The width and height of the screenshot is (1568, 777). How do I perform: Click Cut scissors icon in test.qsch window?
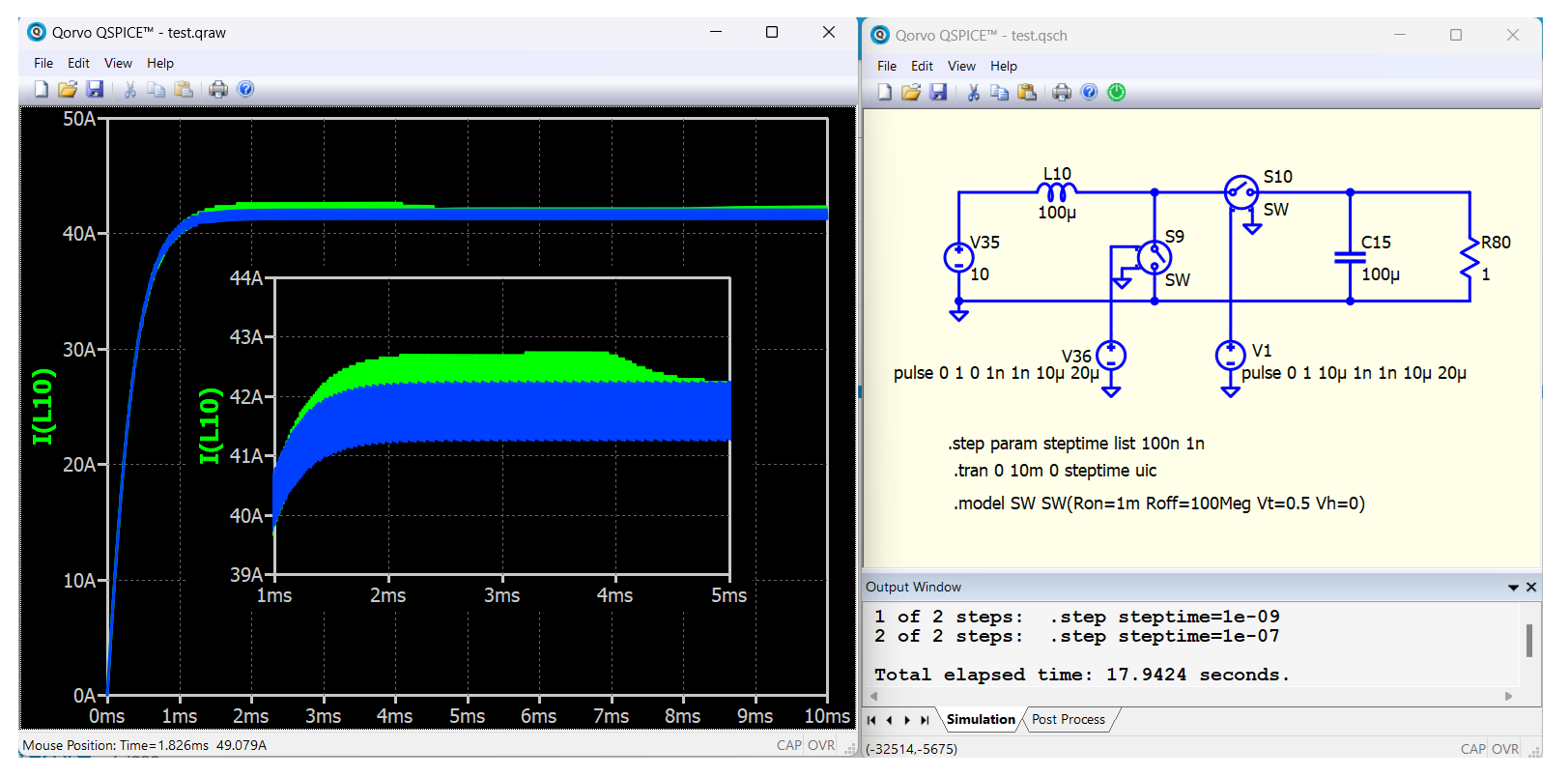point(973,92)
